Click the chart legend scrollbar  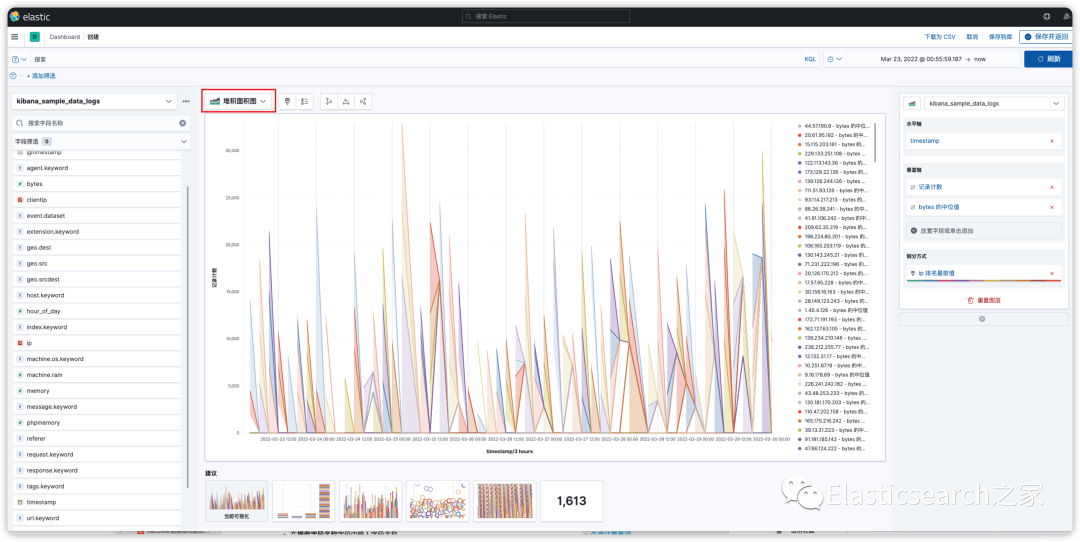tap(875, 143)
